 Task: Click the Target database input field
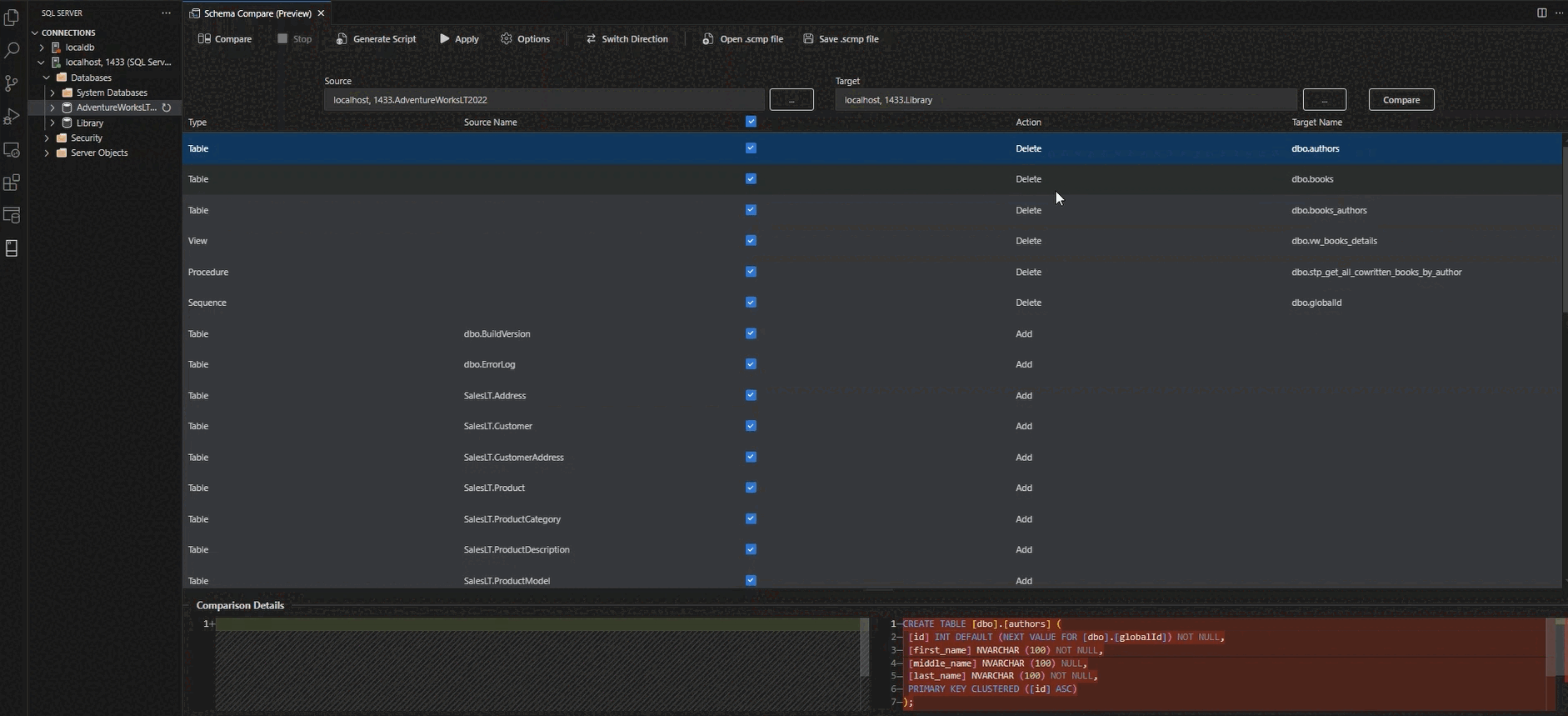[x=1066, y=100]
